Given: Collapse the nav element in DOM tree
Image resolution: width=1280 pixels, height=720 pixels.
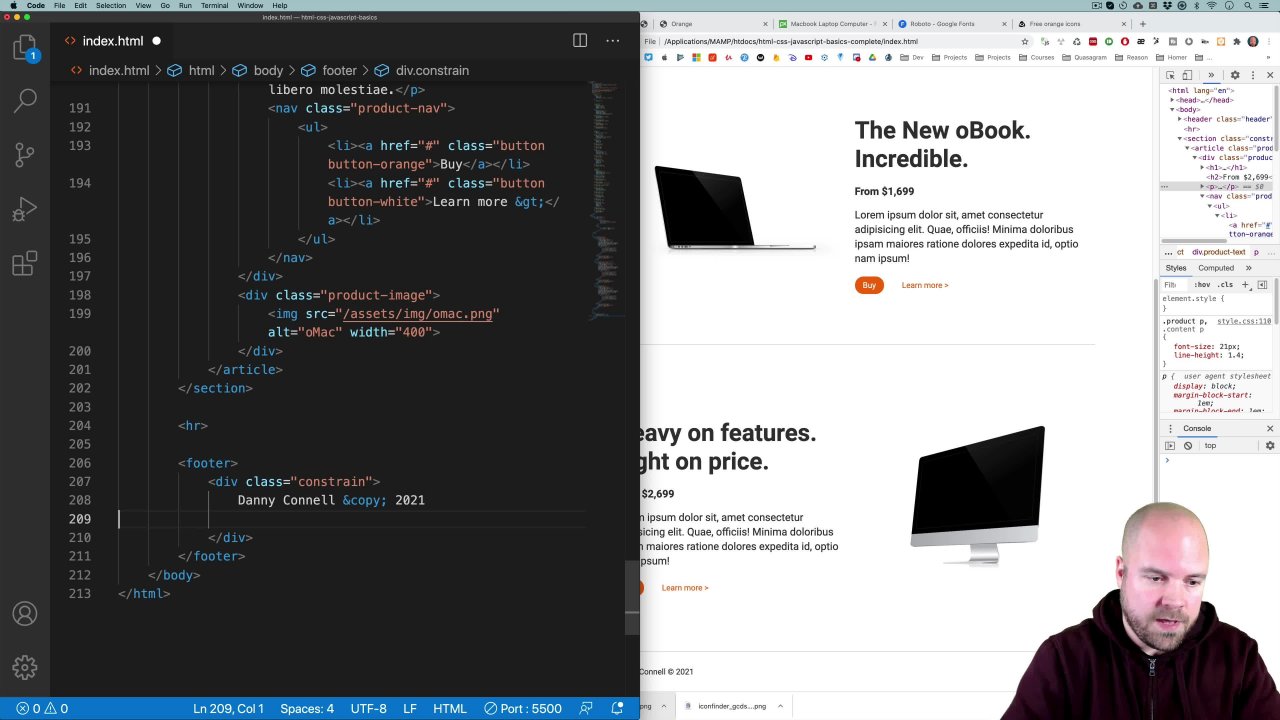Looking at the screenshot, I should click(x=1203, y=196).
